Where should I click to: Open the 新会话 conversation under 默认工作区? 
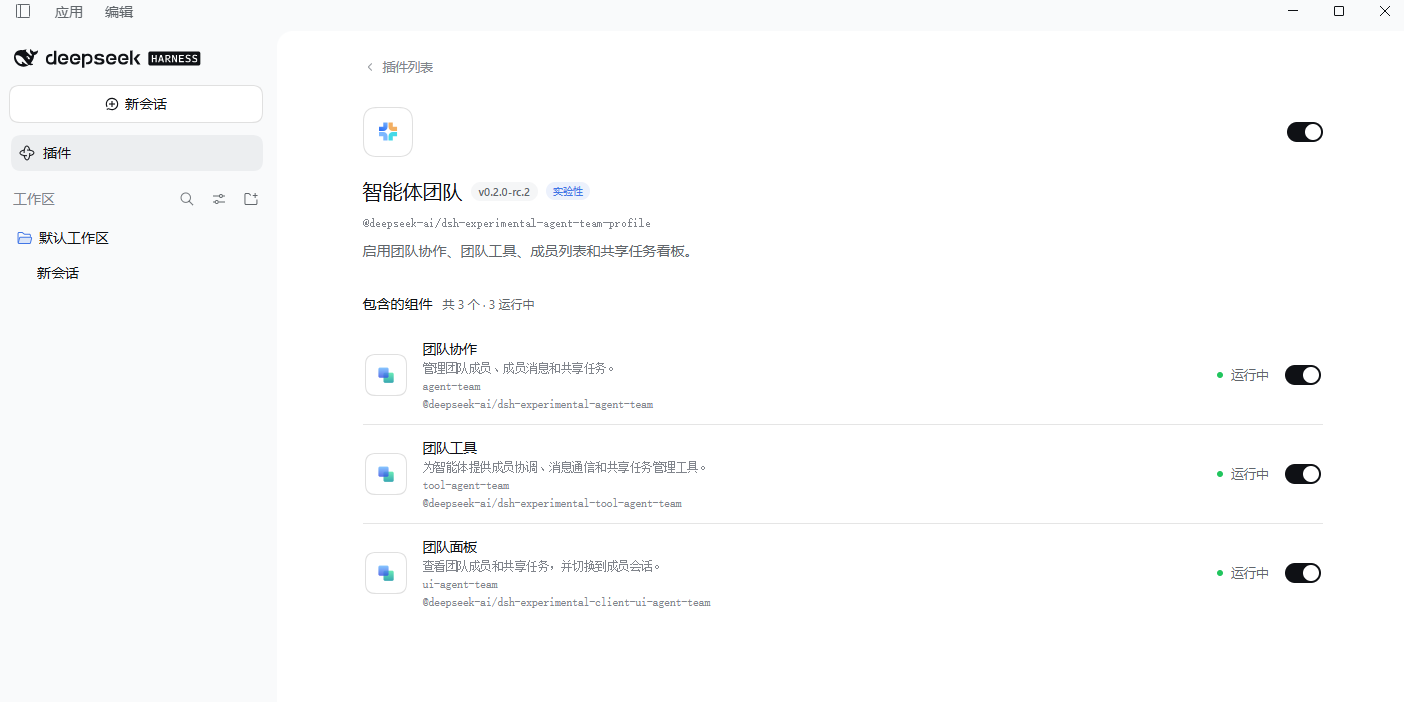[58, 273]
